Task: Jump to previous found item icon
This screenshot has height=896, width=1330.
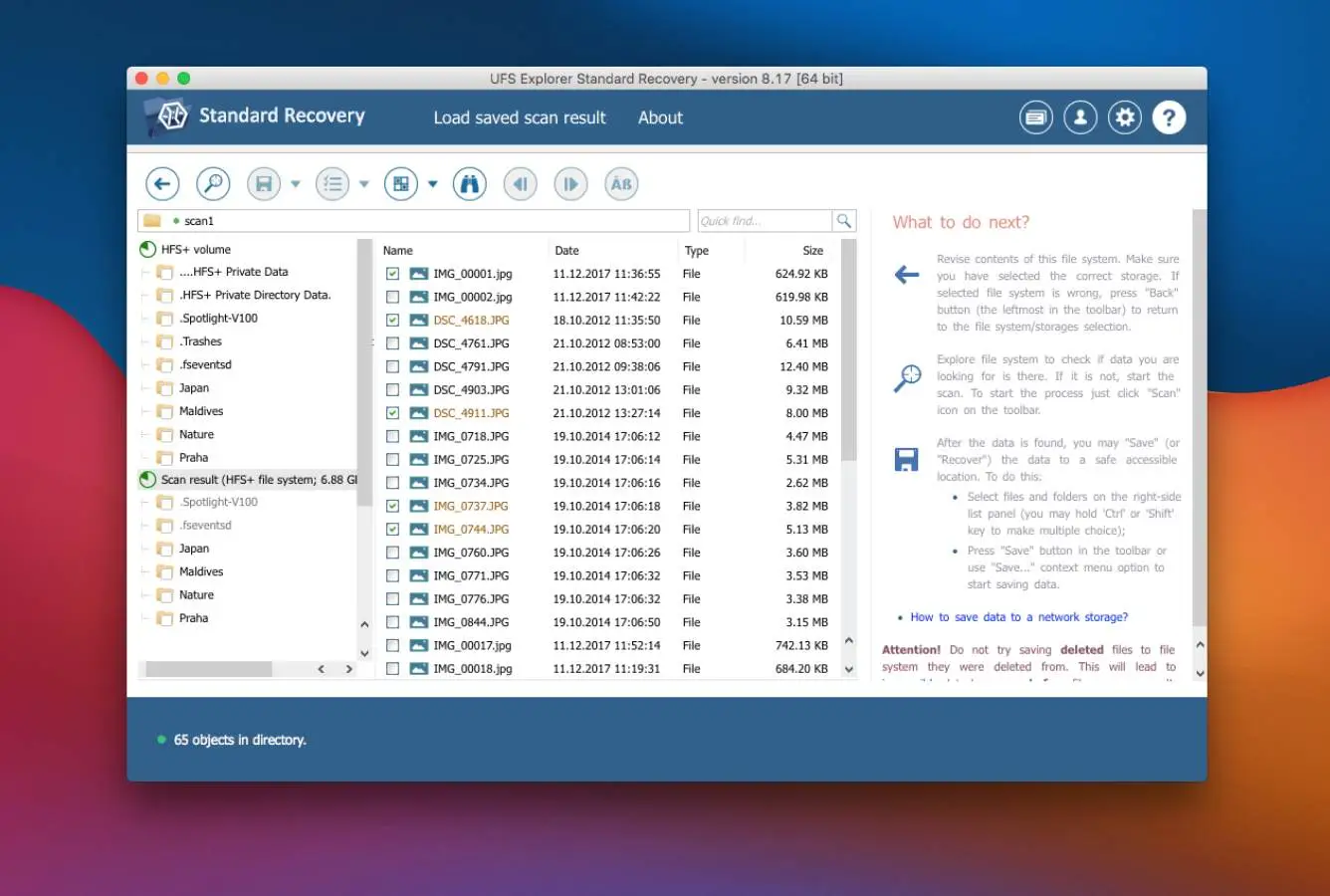Action: [x=520, y=184]
